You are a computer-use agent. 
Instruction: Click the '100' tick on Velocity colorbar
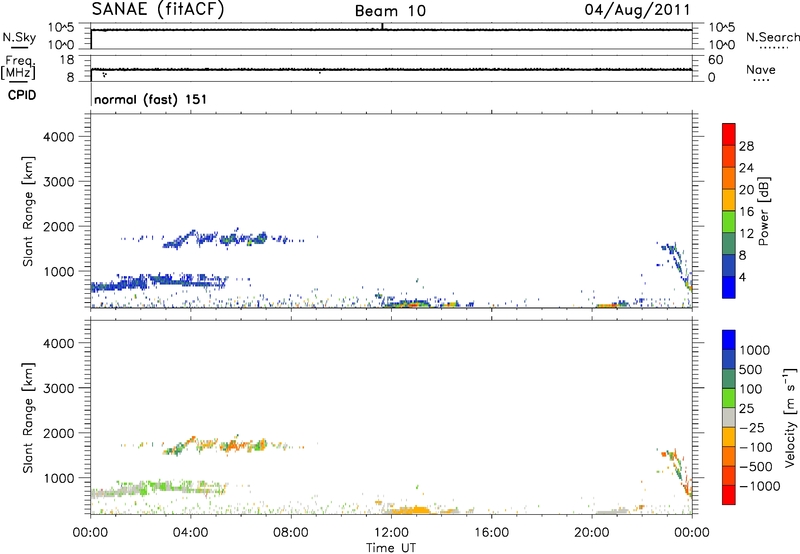click(751, 389)
